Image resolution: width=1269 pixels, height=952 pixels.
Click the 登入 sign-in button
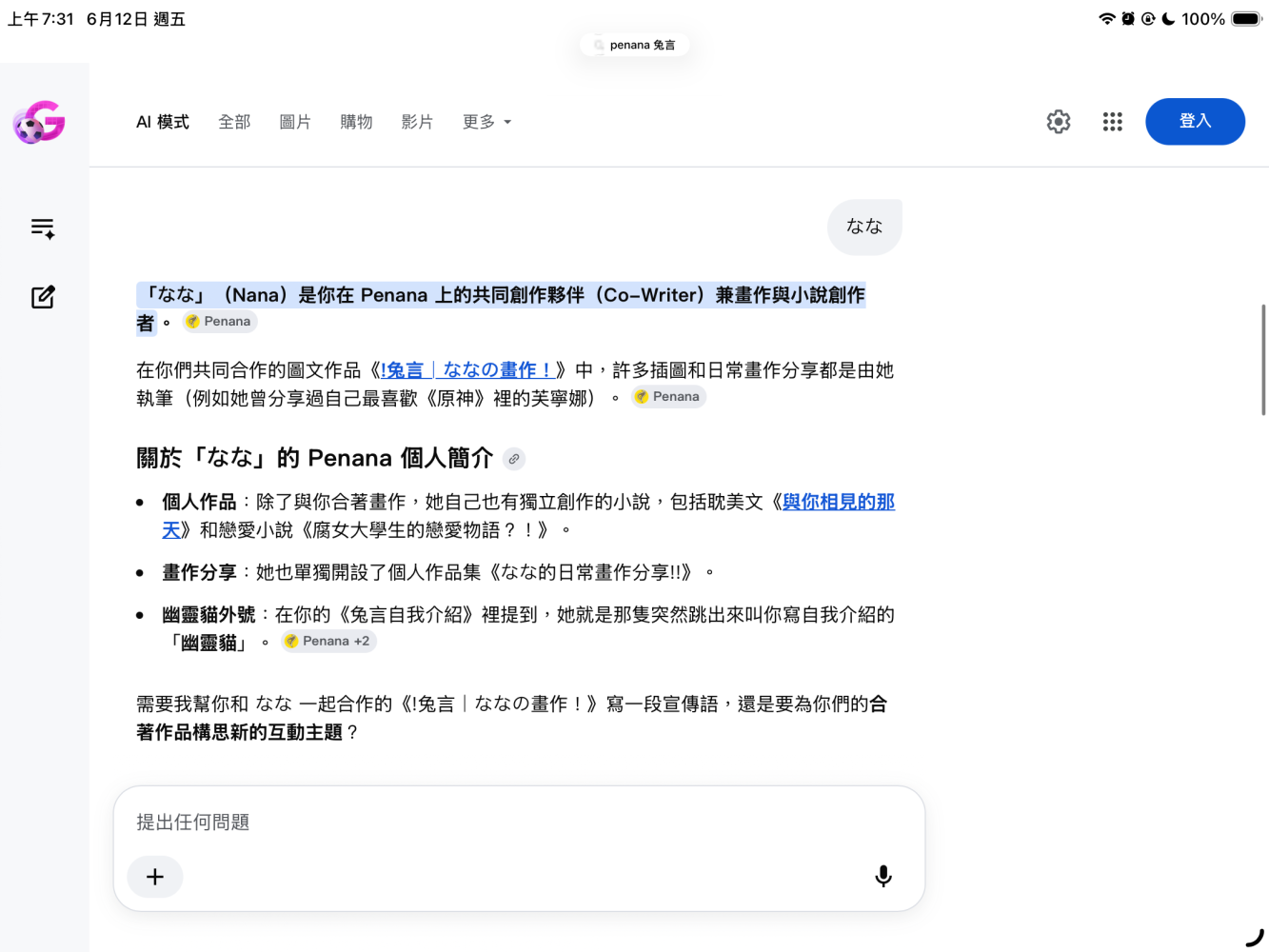point(1195,122)
